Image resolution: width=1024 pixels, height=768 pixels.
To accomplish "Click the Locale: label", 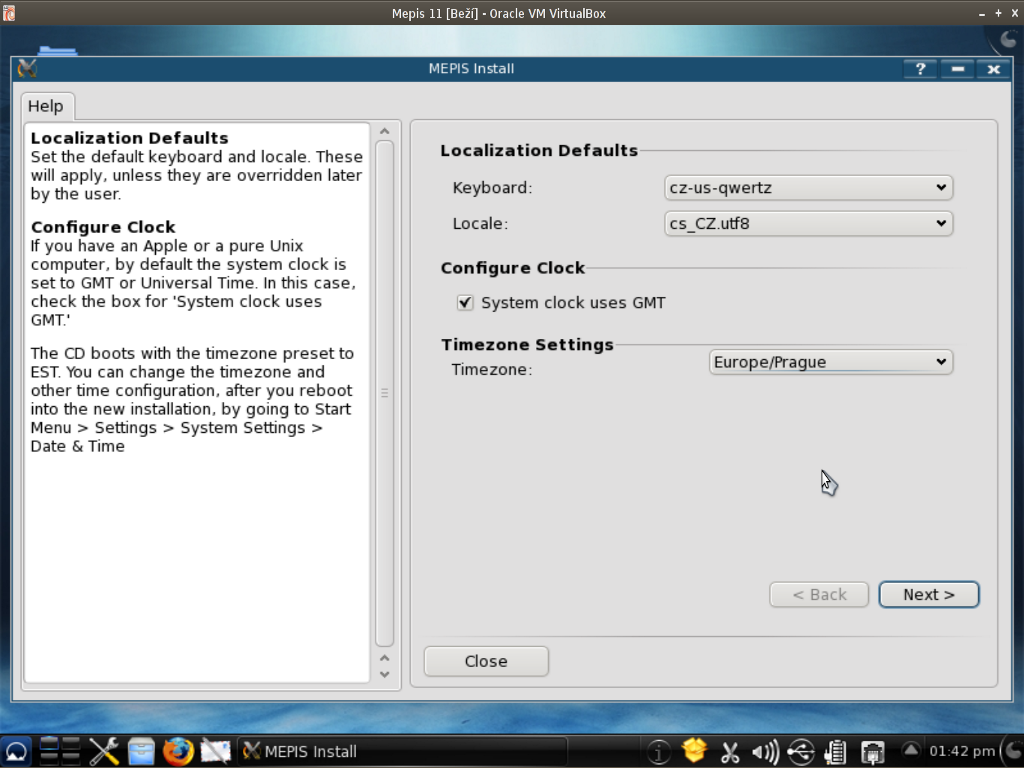I will pyautogui.click(x=480, y=223).
